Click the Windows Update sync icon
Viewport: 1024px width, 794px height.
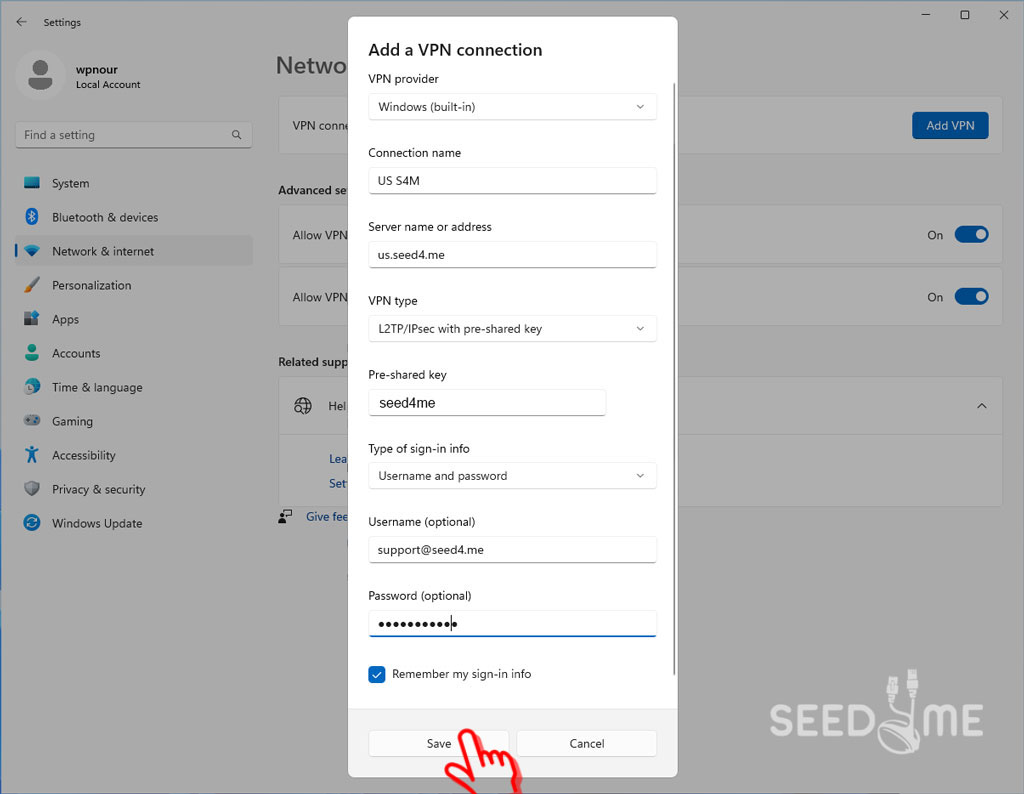pos(31,522)
